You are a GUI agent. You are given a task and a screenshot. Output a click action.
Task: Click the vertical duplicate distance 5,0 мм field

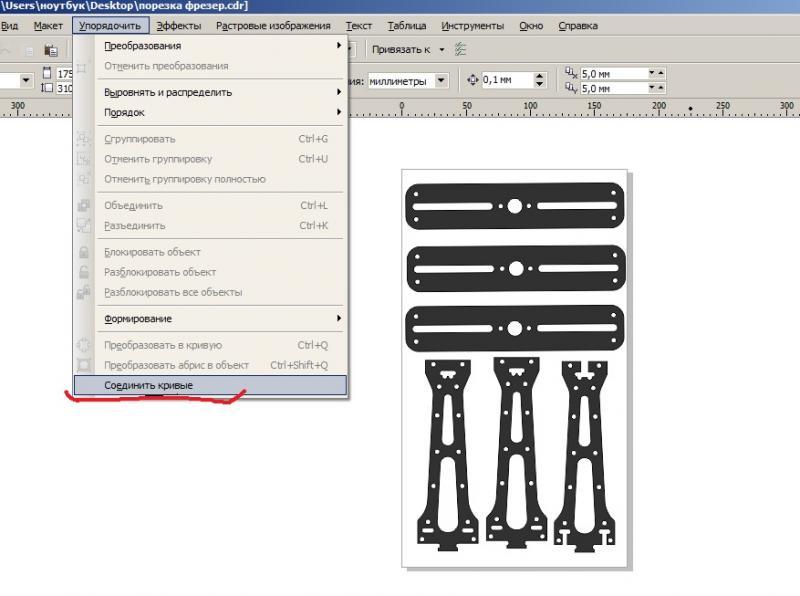(x=612, y=88)
